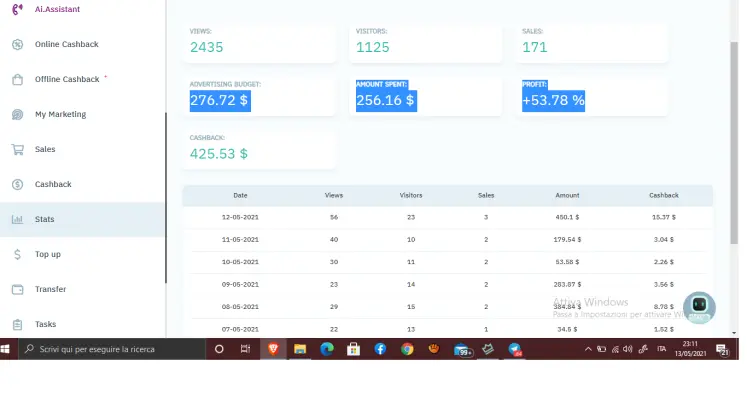Open the taskbar clock and date
This screenshot has height=420, width=747.
(690, 349)
